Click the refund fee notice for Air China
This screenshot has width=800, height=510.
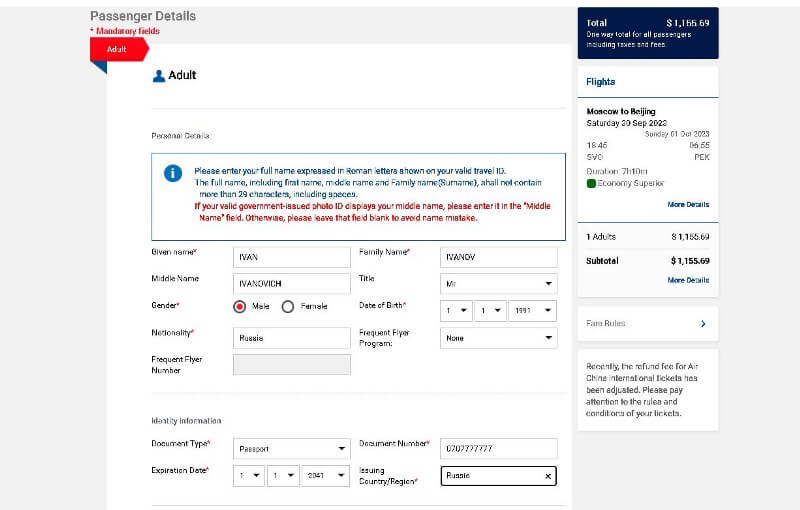[642, 390]
